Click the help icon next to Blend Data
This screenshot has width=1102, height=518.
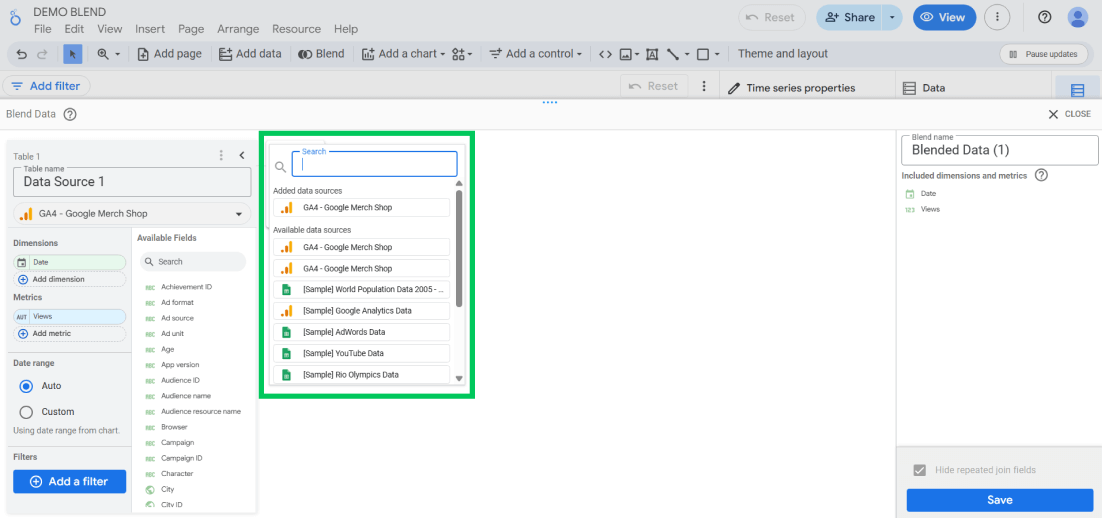[70, 114]
